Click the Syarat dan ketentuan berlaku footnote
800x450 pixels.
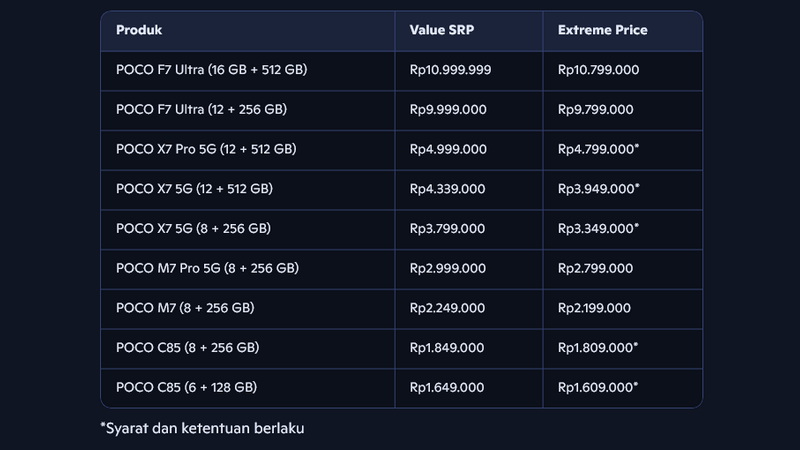click(201, 428)
